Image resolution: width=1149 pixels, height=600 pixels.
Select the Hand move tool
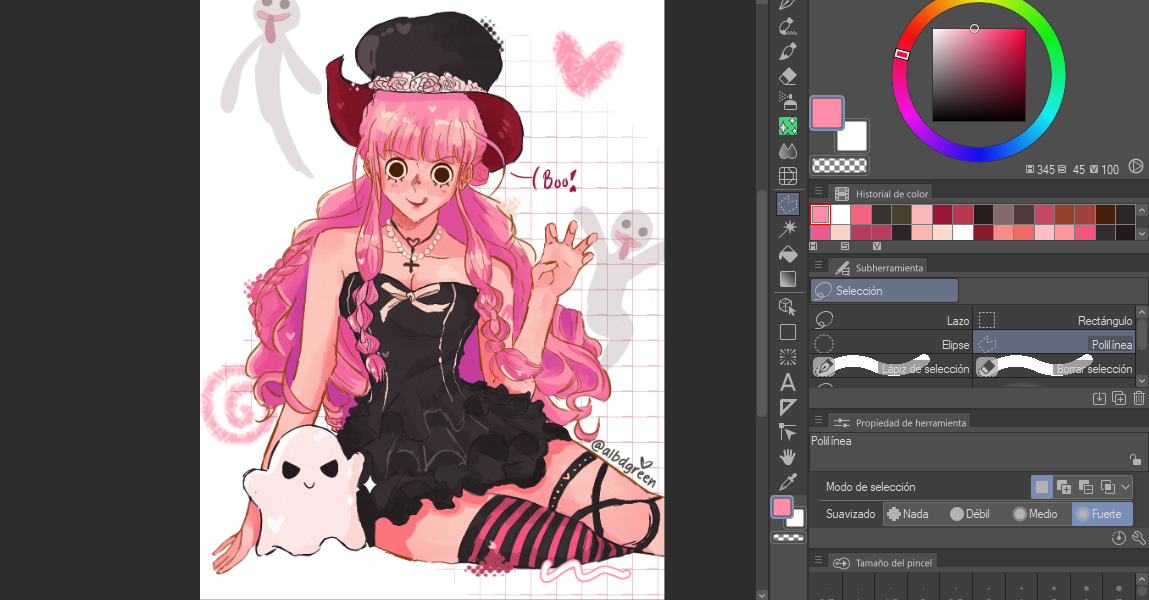(788, 457)
